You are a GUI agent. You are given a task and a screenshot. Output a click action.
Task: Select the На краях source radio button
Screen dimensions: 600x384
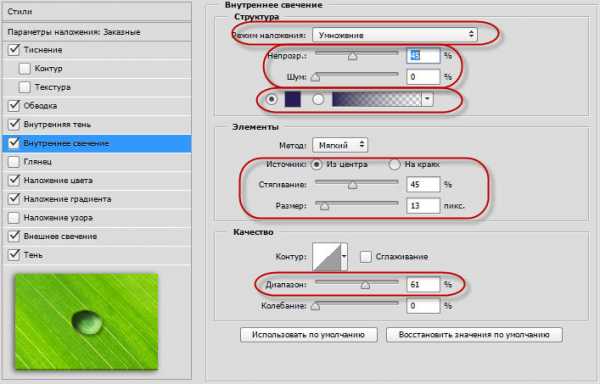tap(394, 164)
